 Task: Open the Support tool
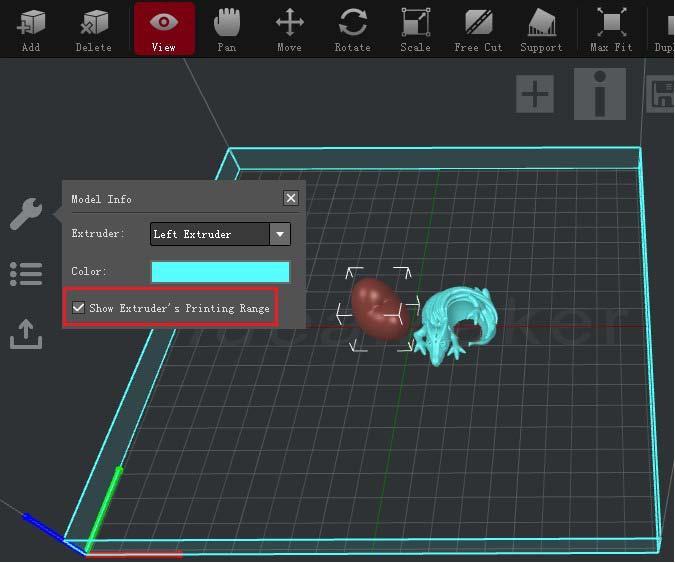(x=542, y=29)
